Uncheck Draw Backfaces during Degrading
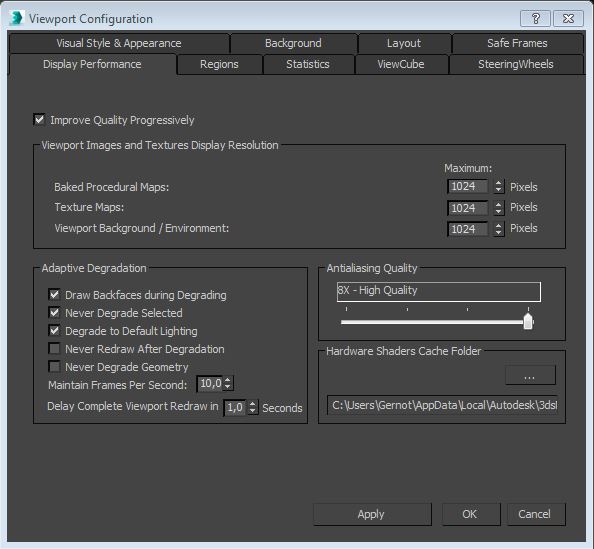This screenshot has height=549, width=594. point(55,294)
